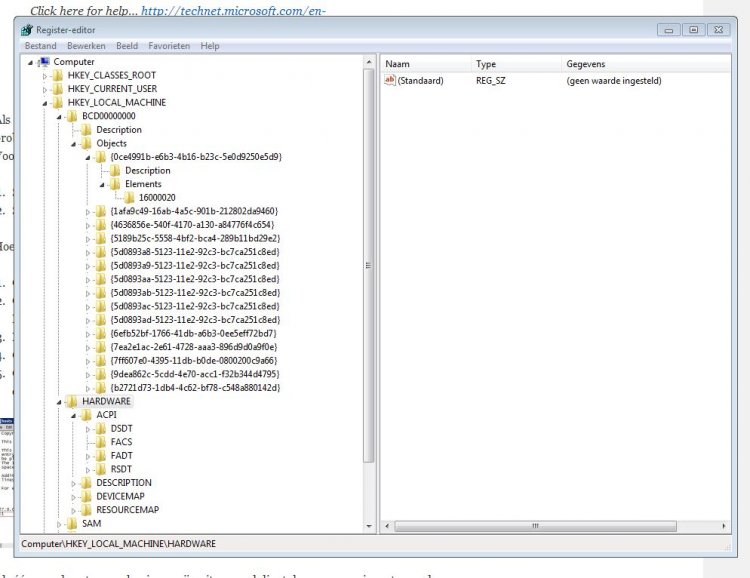Collapse the HKEY_LOCAL_MACHINE key
This screenshot has width=750, height=578.
45,103
